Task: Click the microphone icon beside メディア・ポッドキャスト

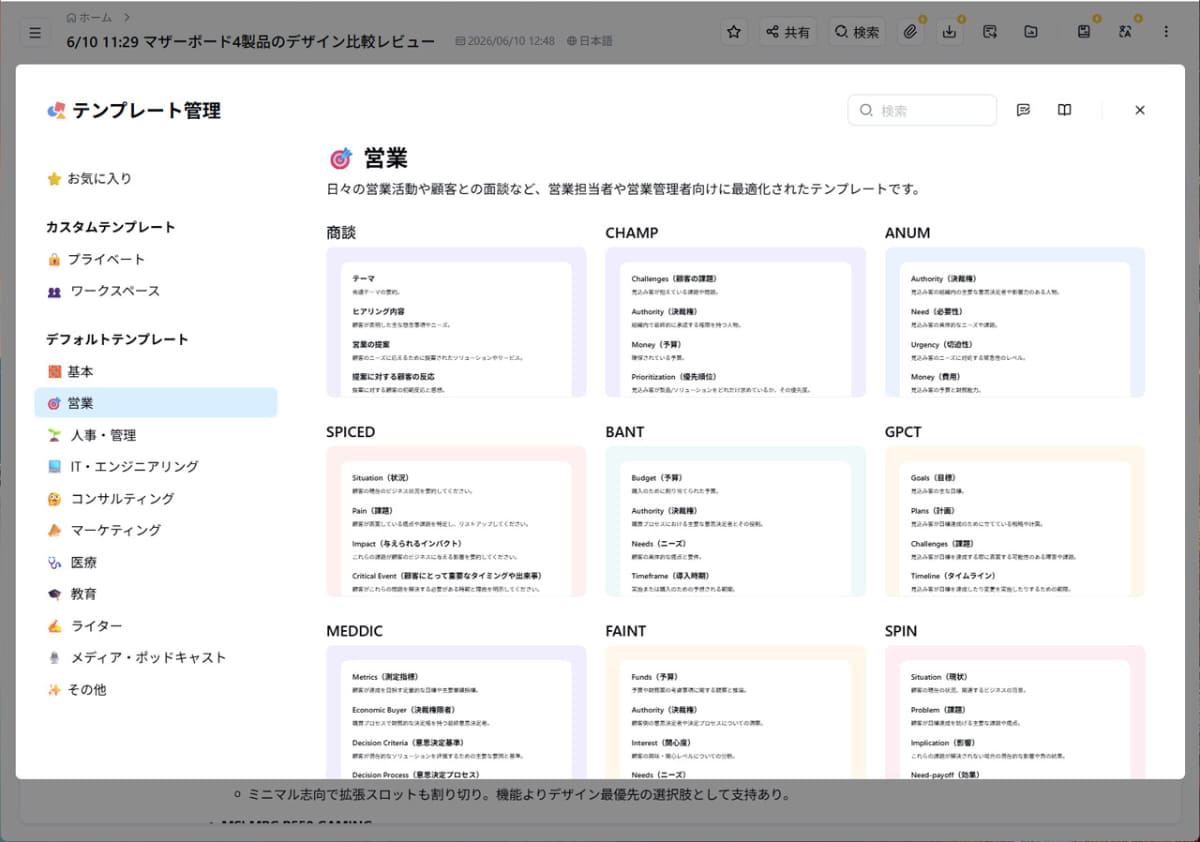Action: 54,657
